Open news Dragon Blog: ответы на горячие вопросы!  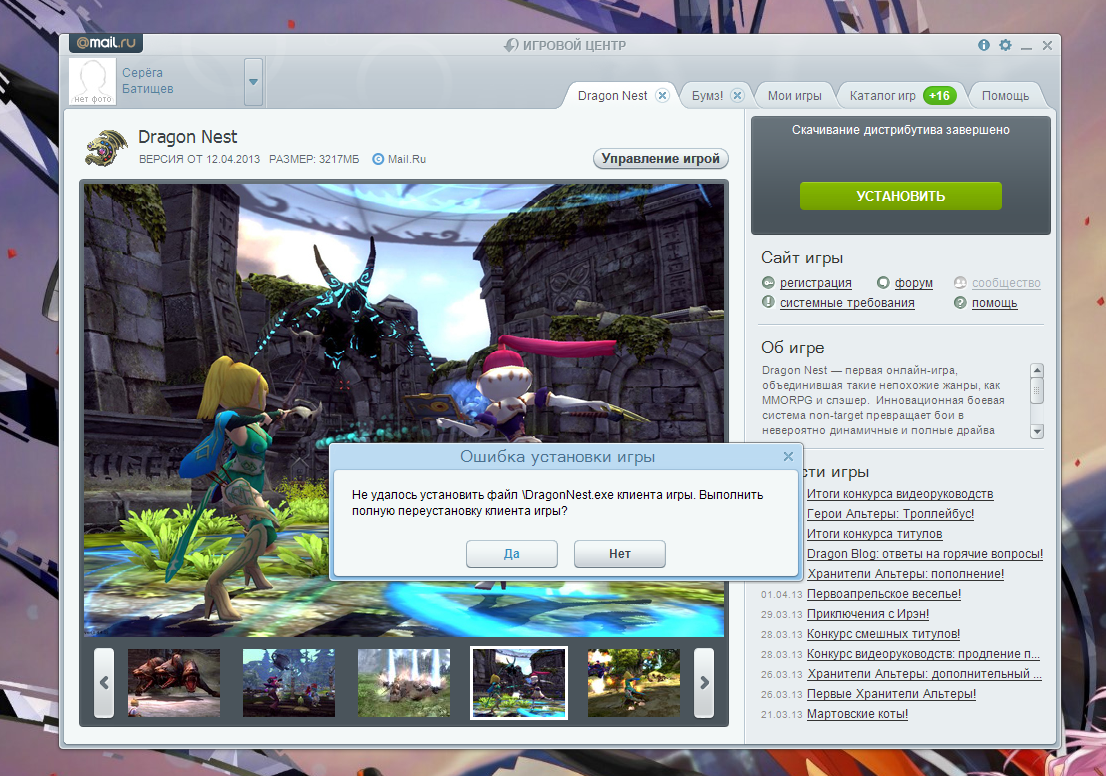click(x=925, y=554)
